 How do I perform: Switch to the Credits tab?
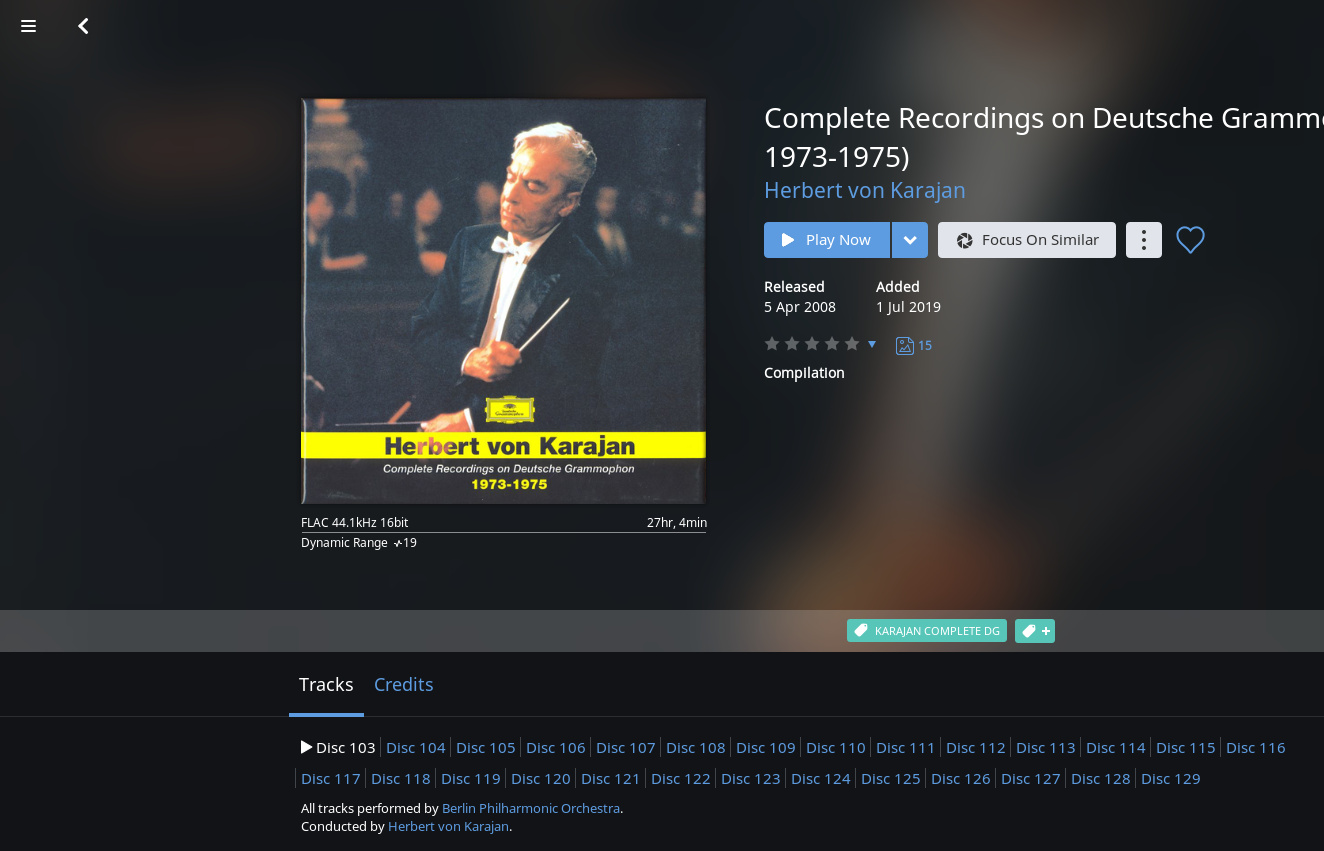(403, 685)
